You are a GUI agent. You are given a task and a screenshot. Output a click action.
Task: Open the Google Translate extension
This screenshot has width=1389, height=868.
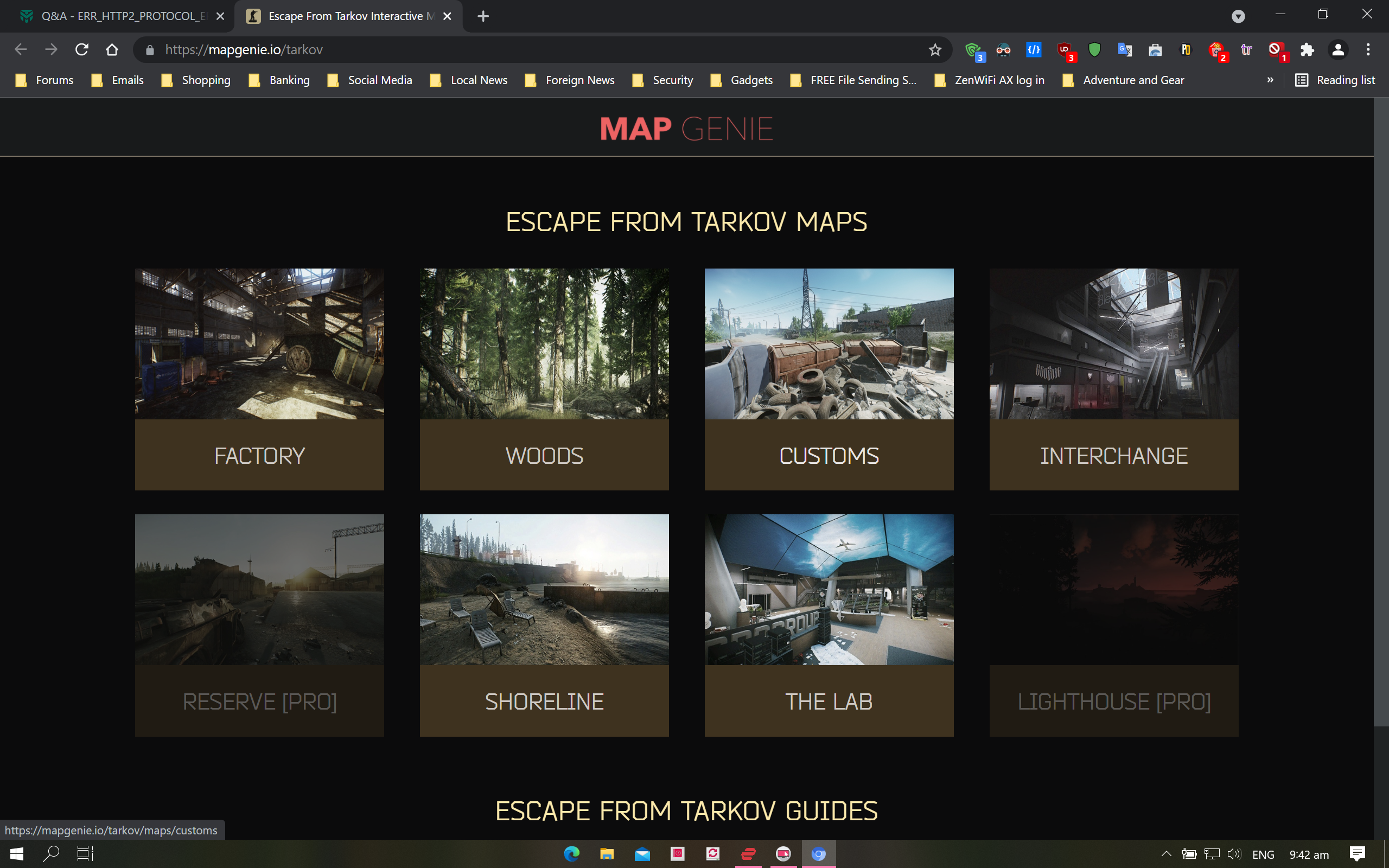[x=1124, y=50]
